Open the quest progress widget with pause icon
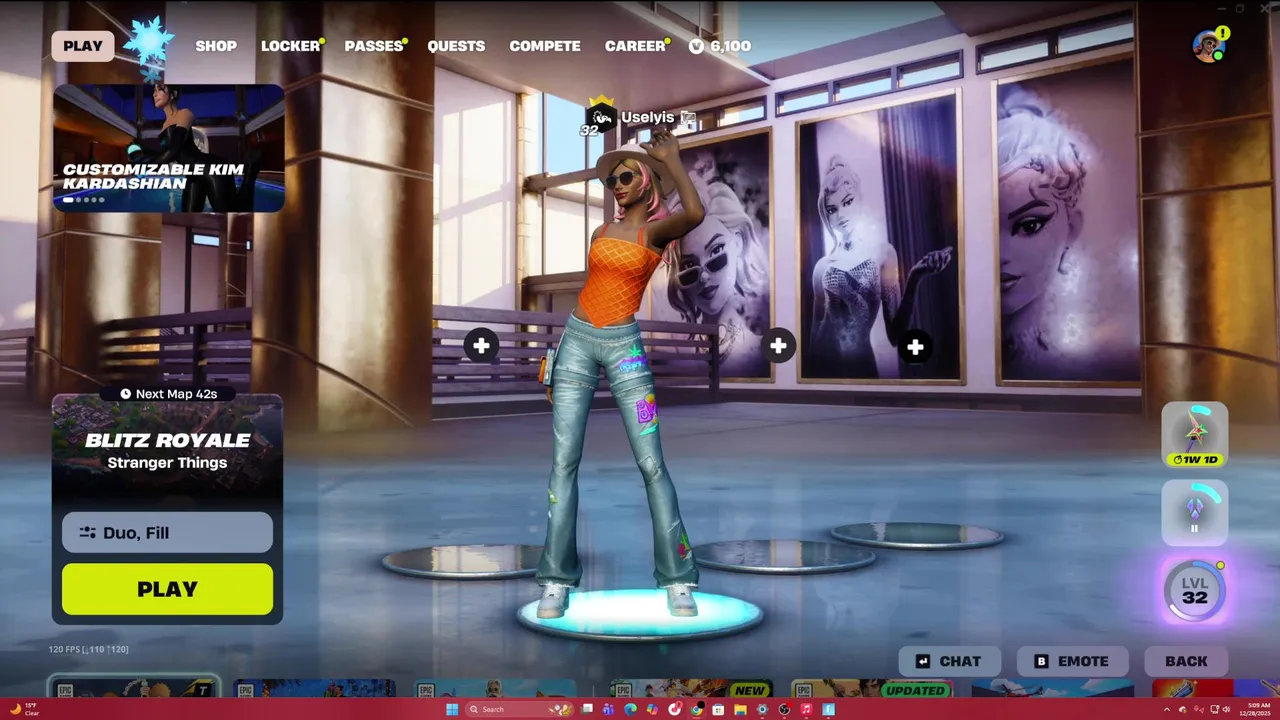 pyautogui.click(x=1194, y=513)
